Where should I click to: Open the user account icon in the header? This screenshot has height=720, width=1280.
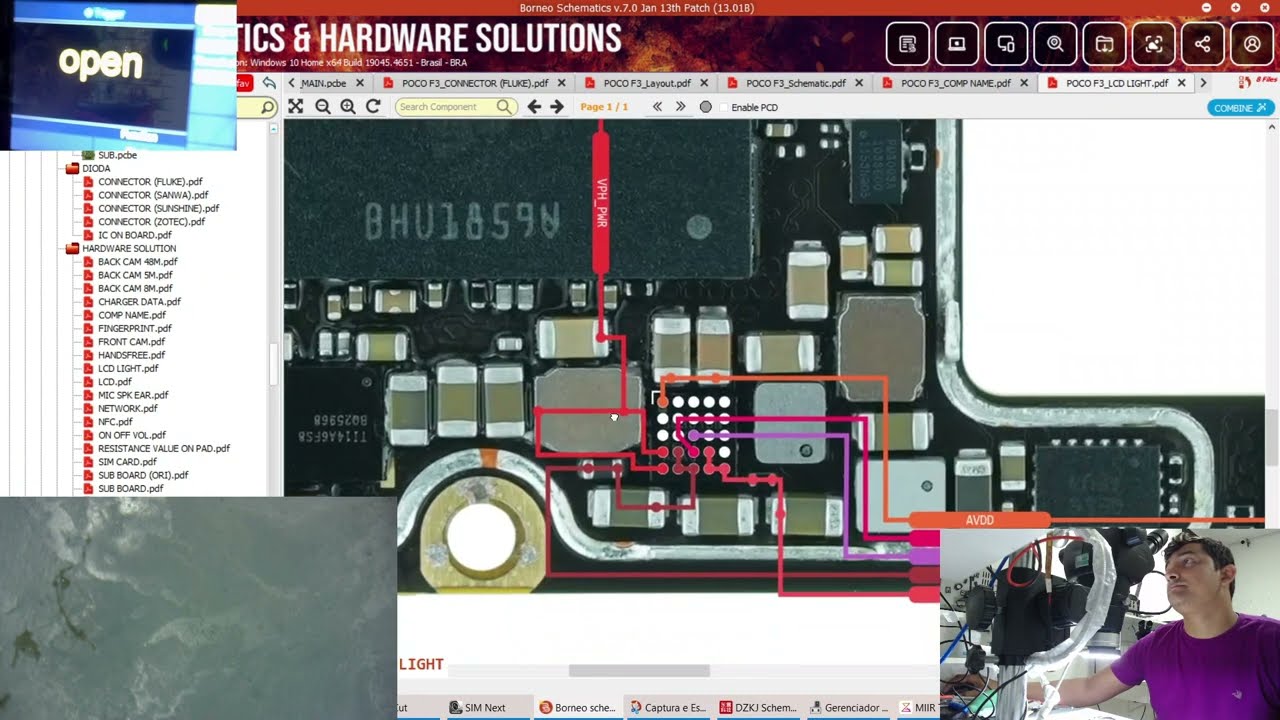point(1252,44)
